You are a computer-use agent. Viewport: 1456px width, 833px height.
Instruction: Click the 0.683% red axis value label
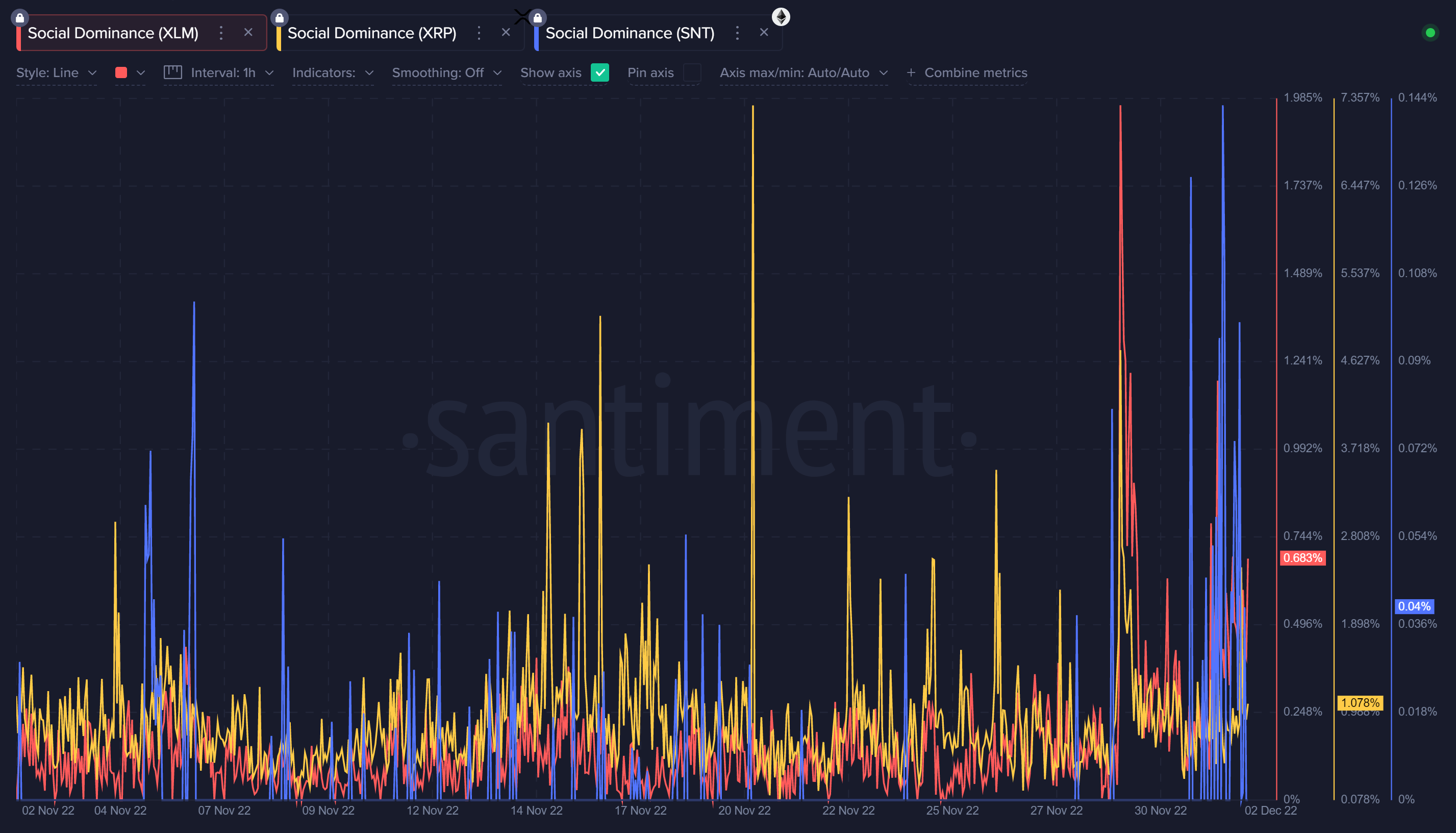pos(1302,558)
